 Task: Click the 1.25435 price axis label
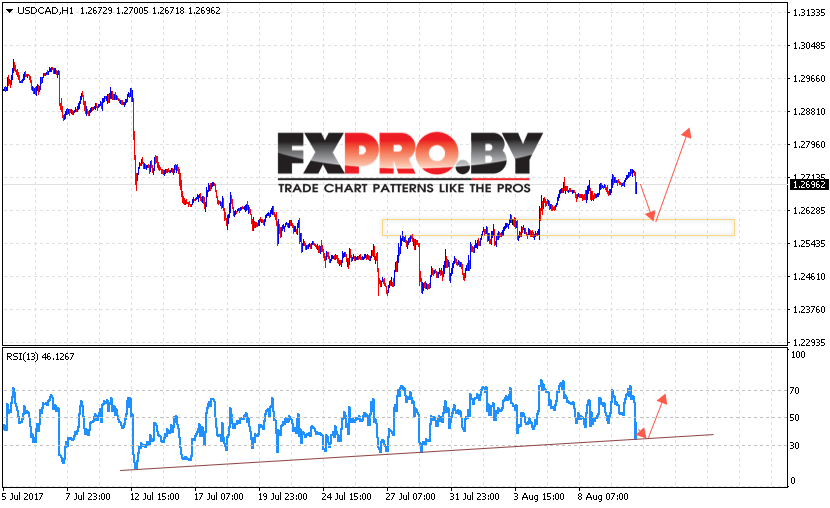(809, 243)
